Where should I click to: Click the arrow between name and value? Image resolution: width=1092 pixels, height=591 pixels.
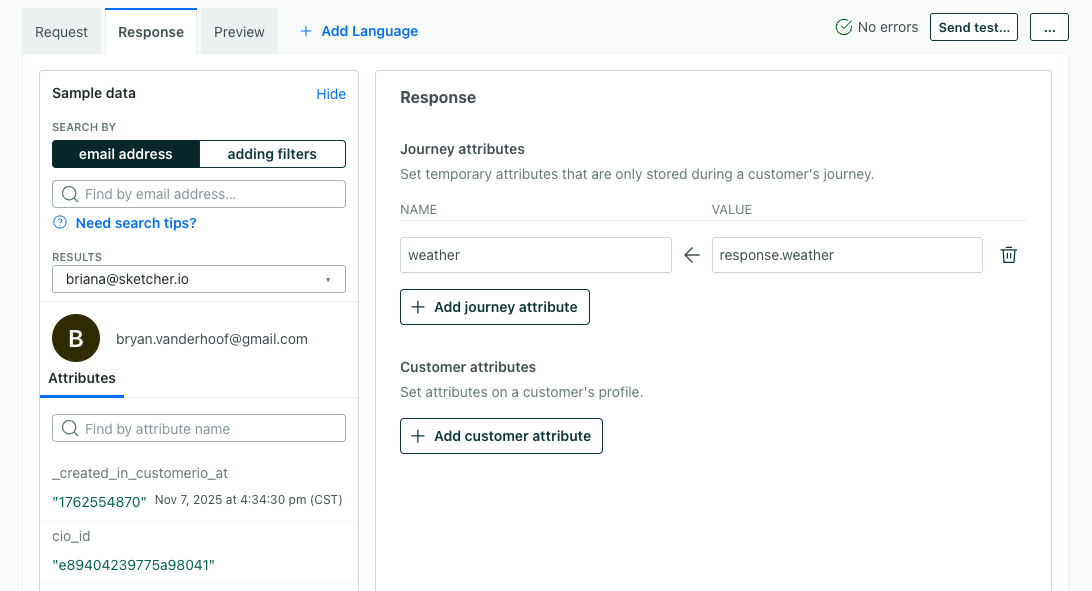[691, 255]
